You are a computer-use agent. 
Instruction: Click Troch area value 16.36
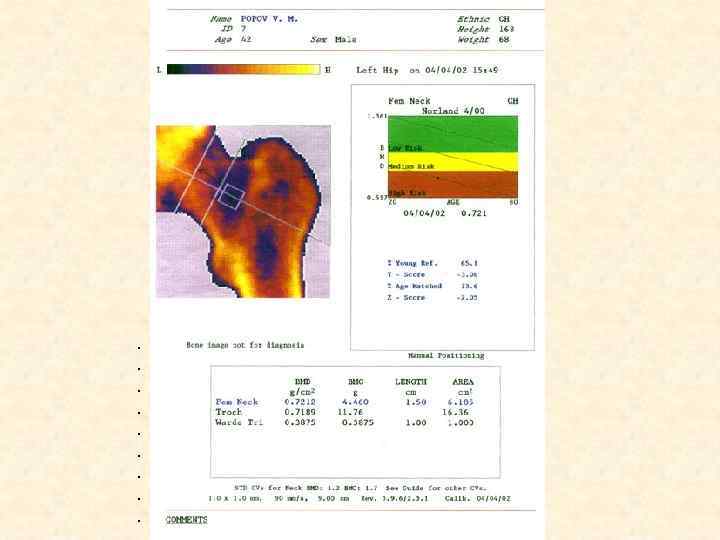[x=456, y=412]
